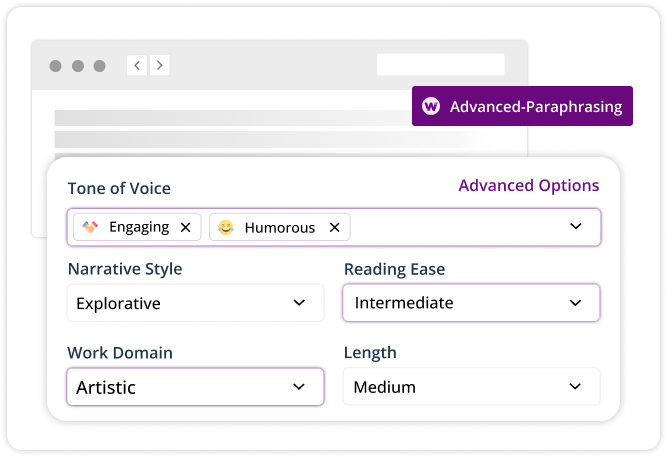Open the Reading Ease dropdown
The height and width of the screenshot is (457, 667).
tap(471, 303)
